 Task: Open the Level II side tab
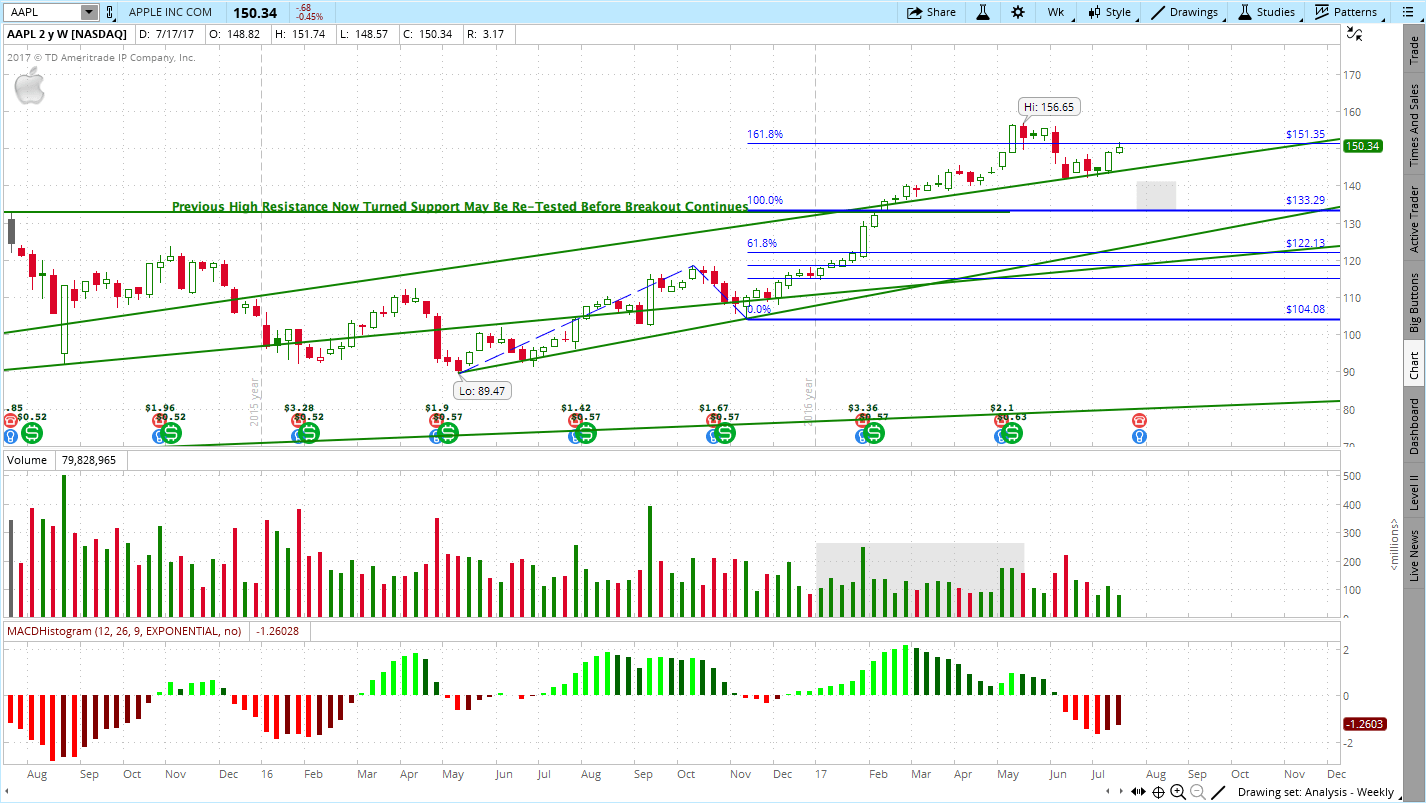[x=1414, y=492]
